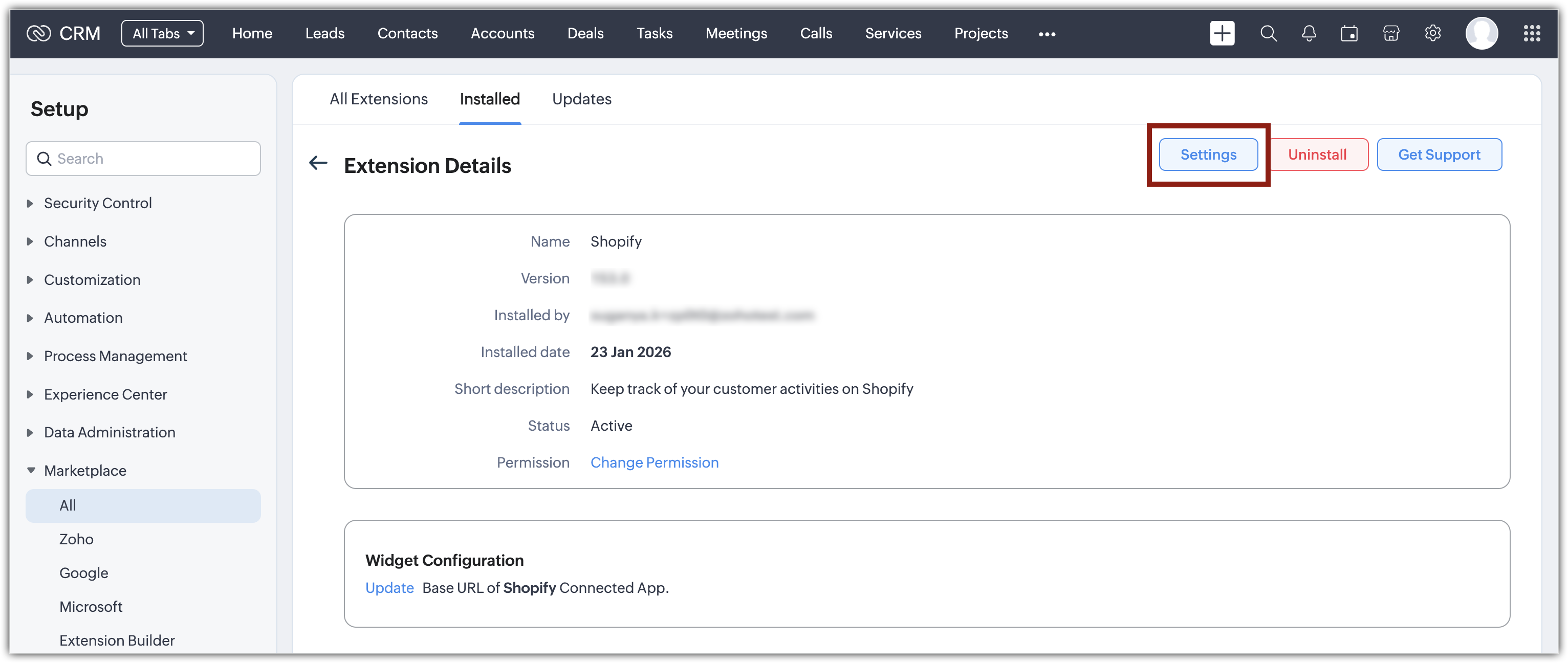Select Extension Builder in the sidebar

(117, 640)
